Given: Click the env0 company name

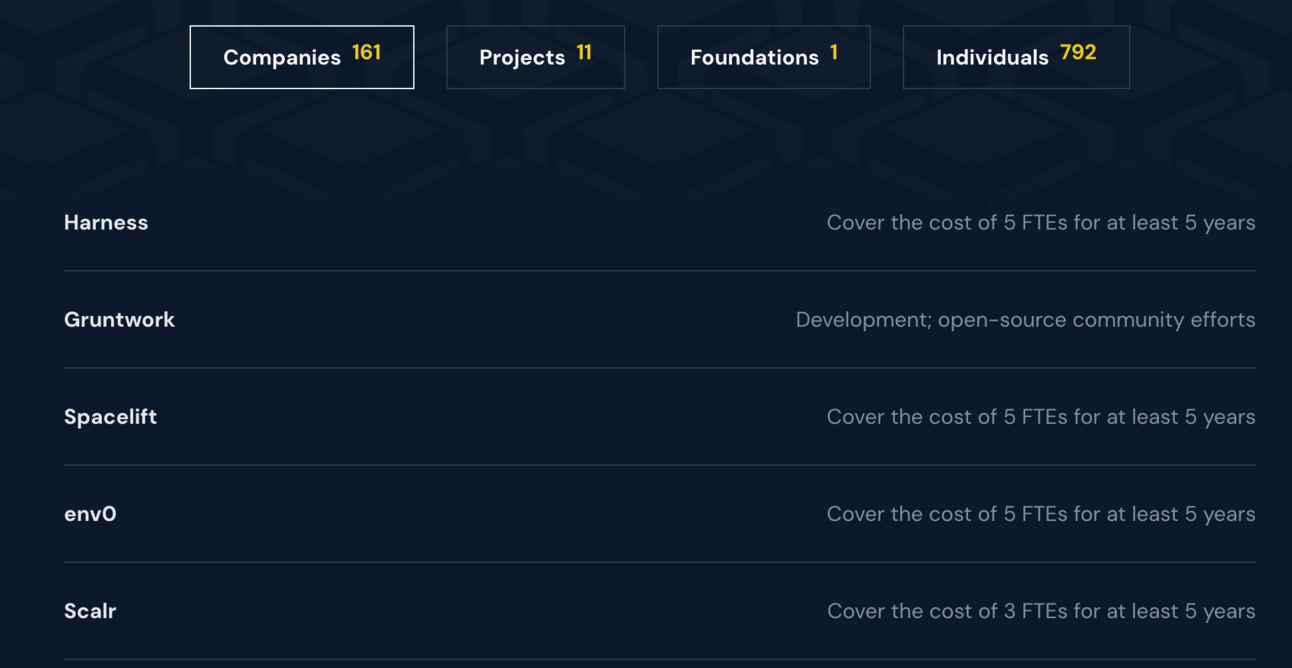Looking at the screenshot, I should [x=90, y=513].
